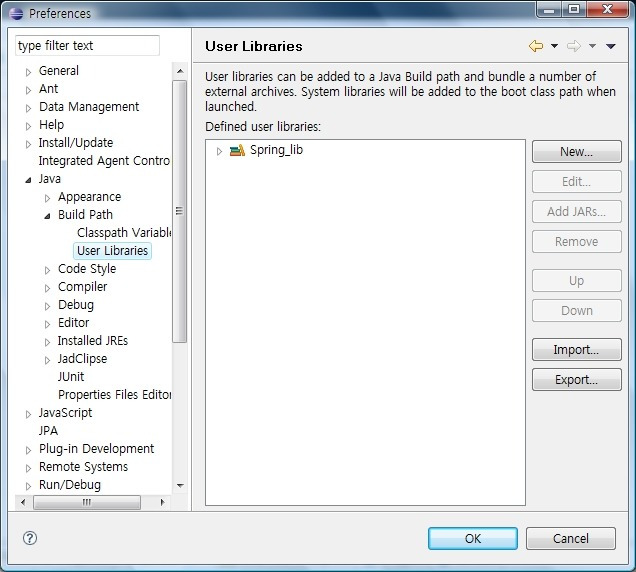Viewport: 636px width, 572px height.
Task: Expand the Debug node under Java
Action: pos(47,306)
